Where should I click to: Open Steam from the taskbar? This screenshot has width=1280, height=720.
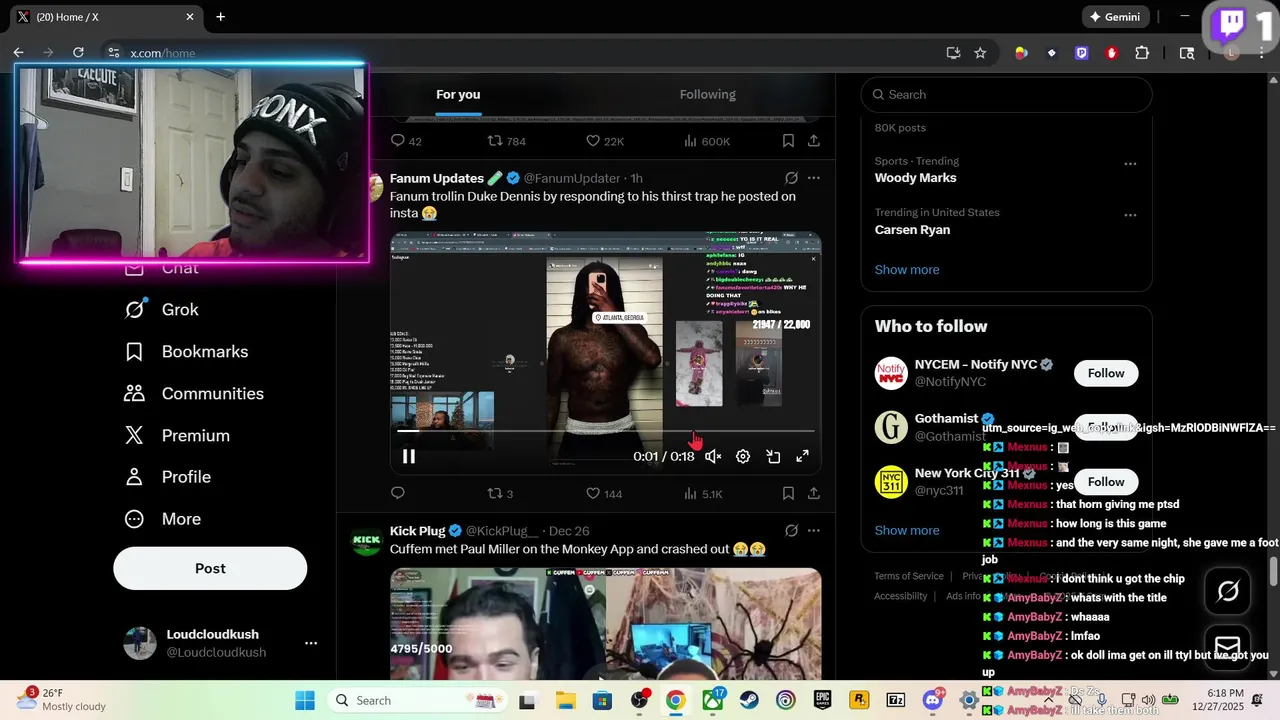pyautogui.click(x=748, y=700)
